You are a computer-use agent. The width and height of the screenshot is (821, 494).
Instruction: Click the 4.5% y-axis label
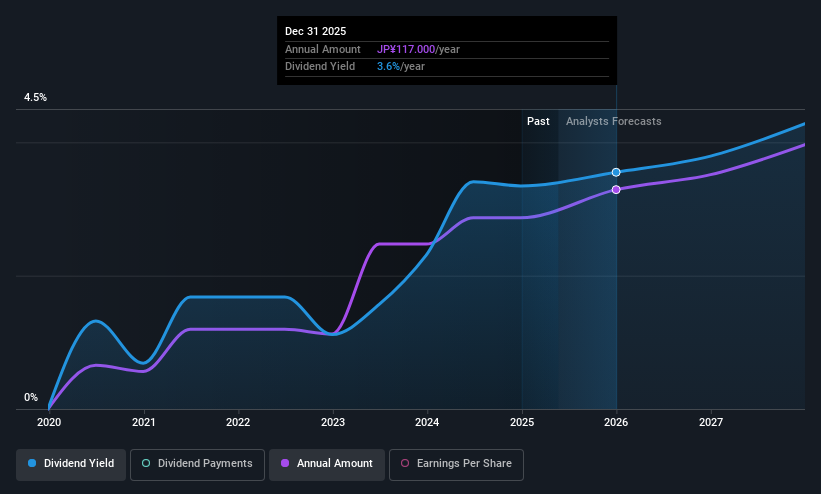click(35, 97)
